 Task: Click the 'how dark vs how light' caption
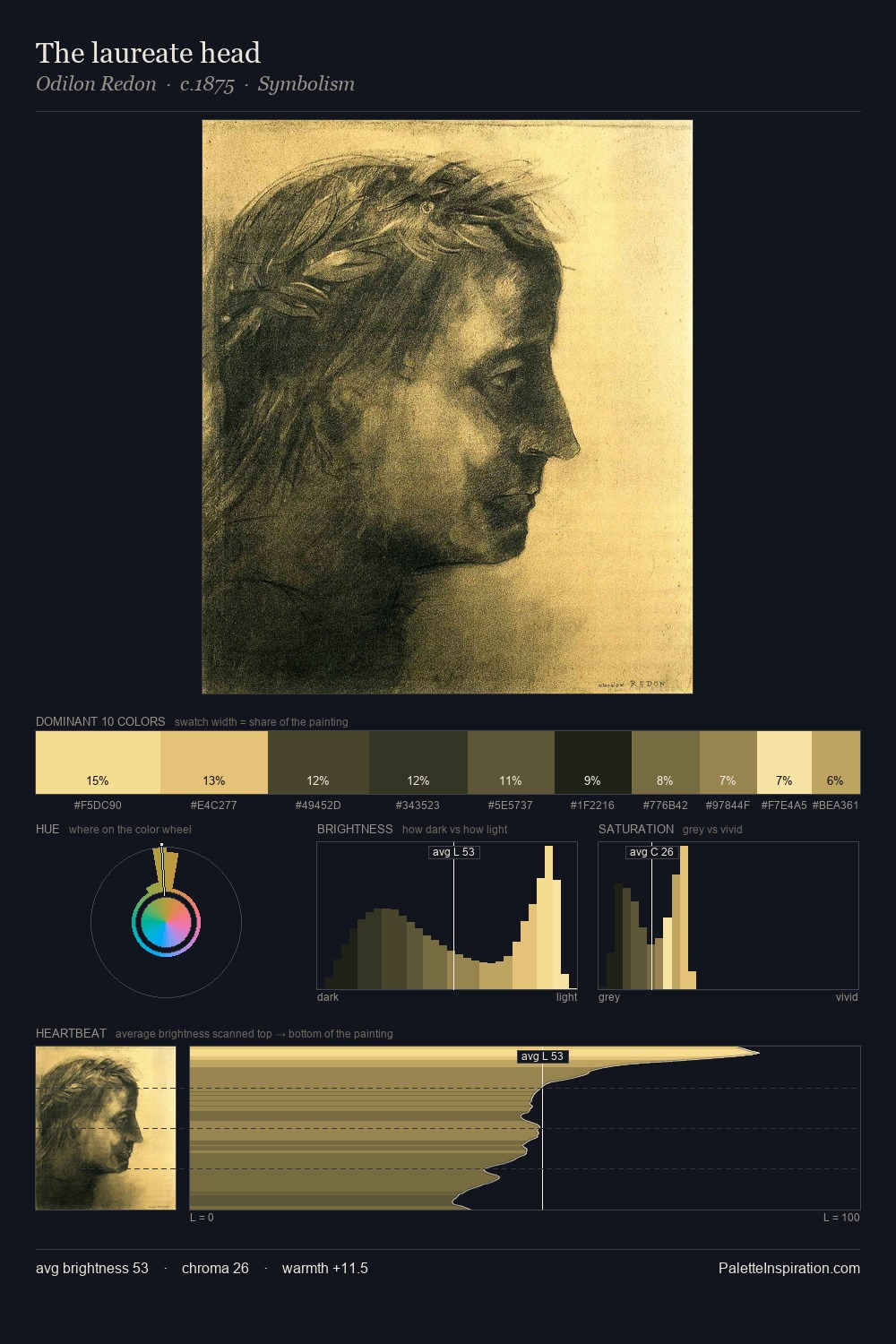pos(455,830)
